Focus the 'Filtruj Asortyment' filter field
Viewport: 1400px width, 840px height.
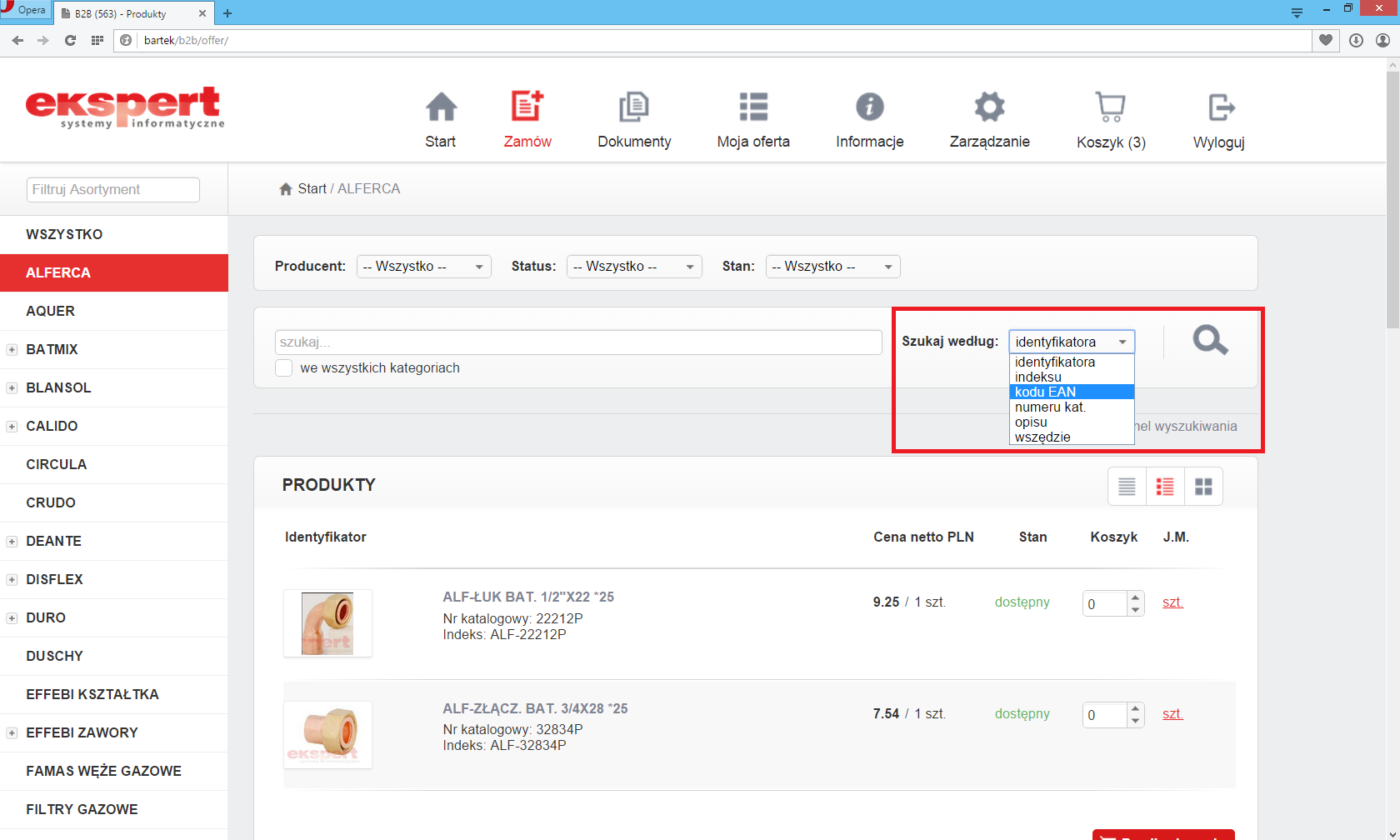click(x=113, y=189)
